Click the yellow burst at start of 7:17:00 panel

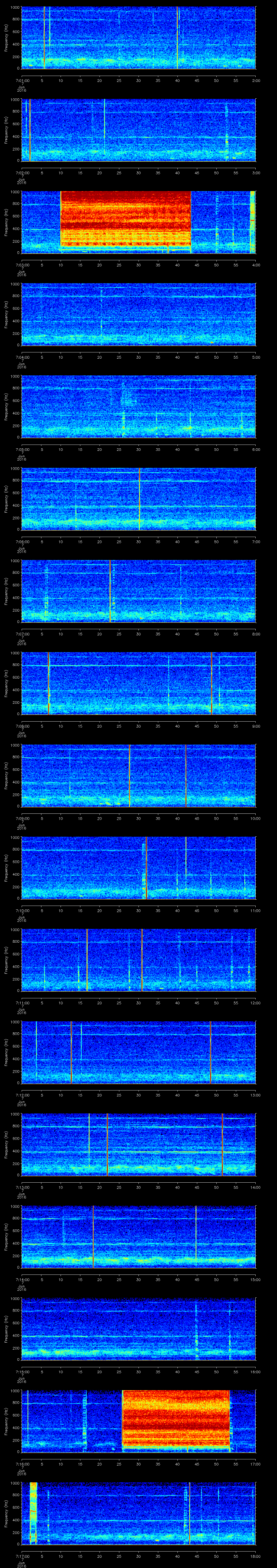[34, 1513]
